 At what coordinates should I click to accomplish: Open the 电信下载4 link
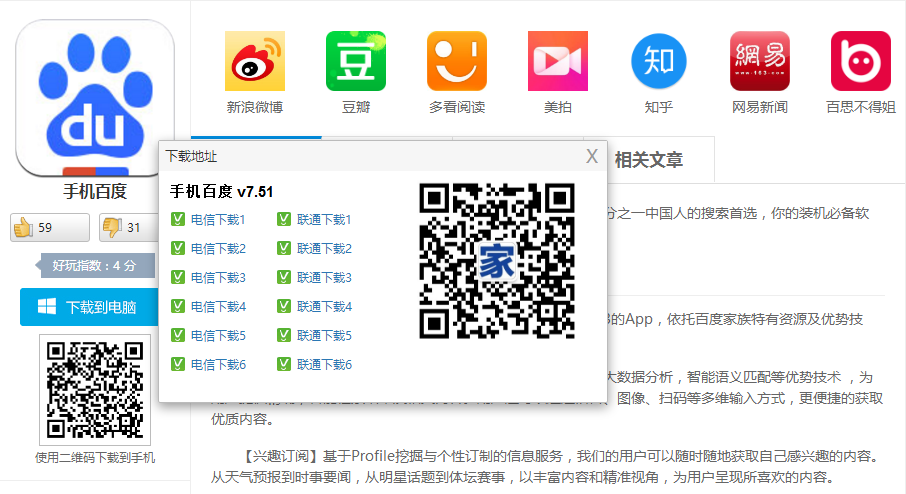[218, 307]
